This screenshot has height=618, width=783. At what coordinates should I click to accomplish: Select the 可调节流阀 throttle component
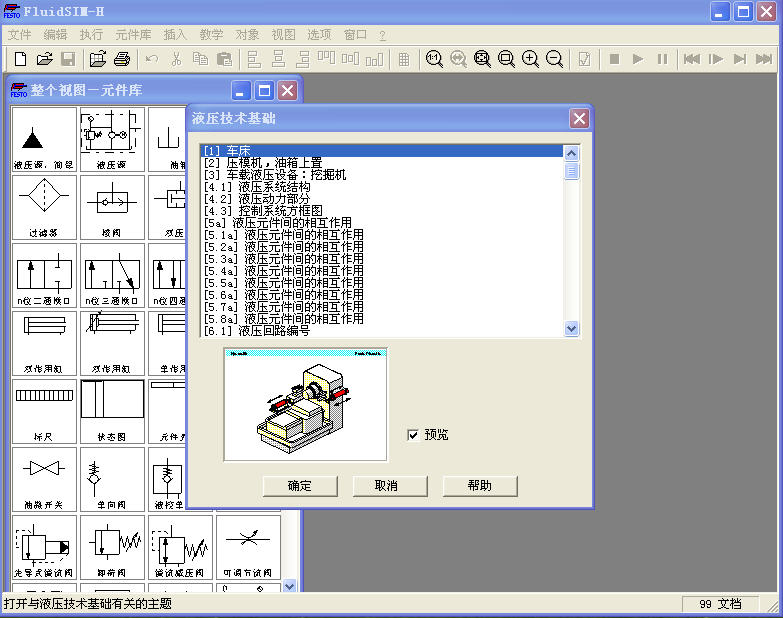click(x=248, y=548)
